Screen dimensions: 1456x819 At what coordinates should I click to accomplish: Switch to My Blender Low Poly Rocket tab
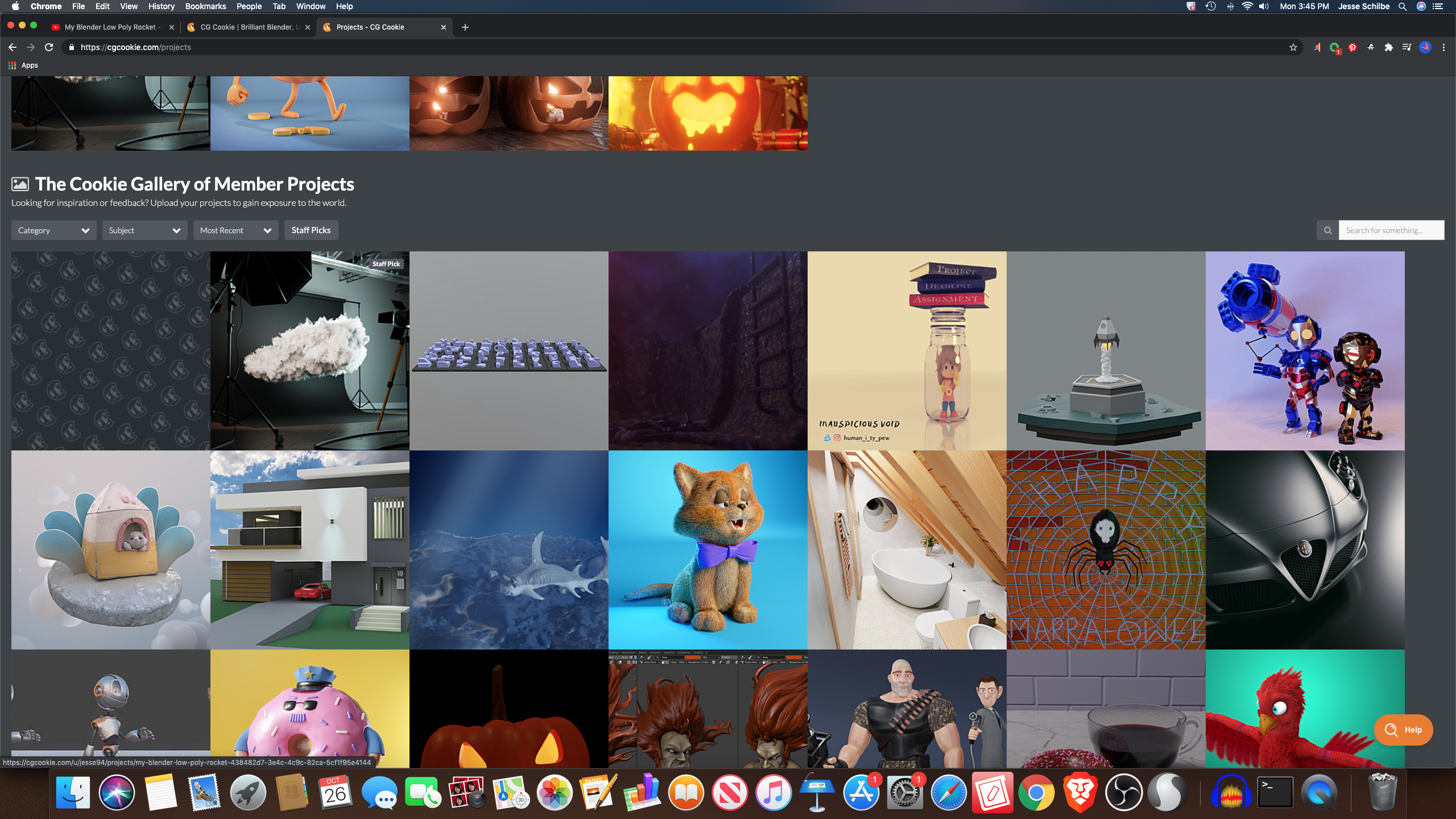coord(112,27)
